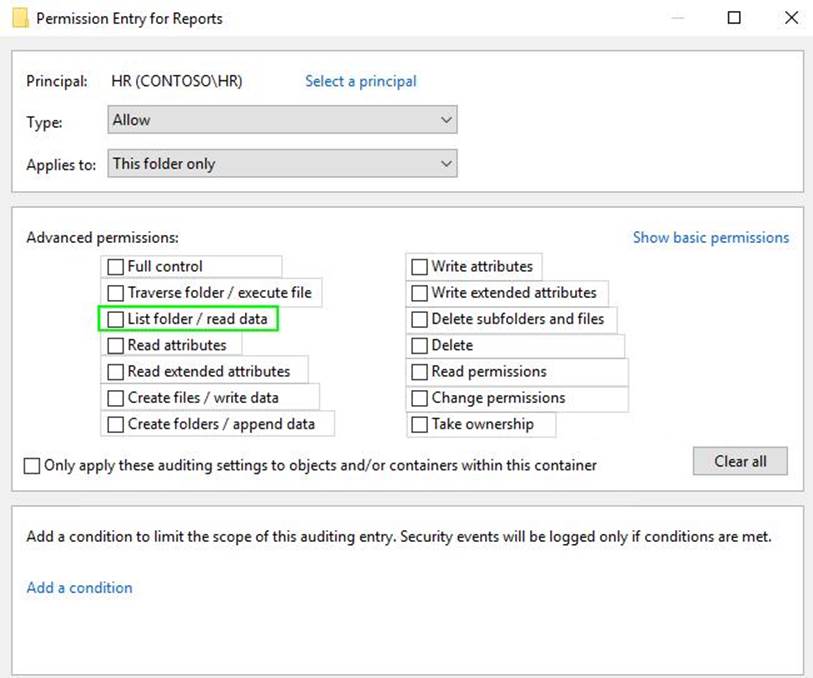The height and width of the screenshot is (678, 813).
Task: Enable Create folders / append data
Action: tap(116, 424)
